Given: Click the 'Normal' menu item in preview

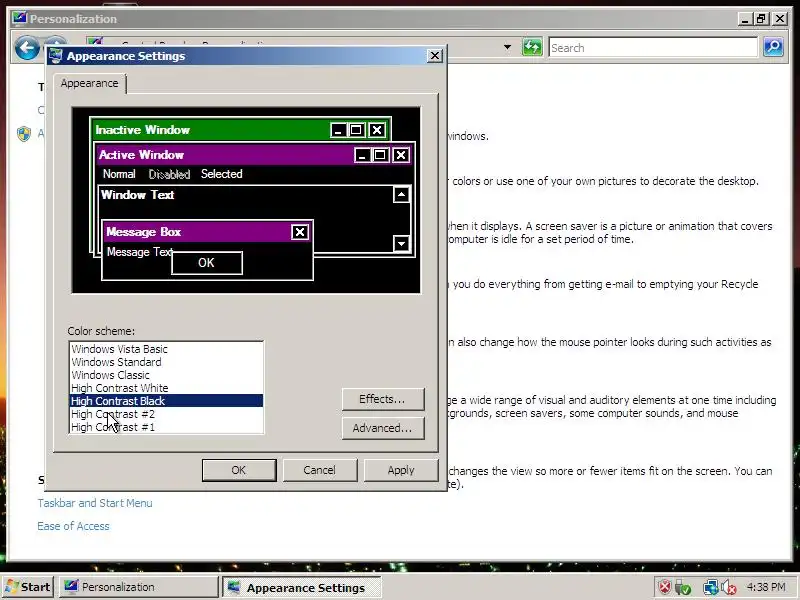Looking at the screenshot, I should (119, 174).
